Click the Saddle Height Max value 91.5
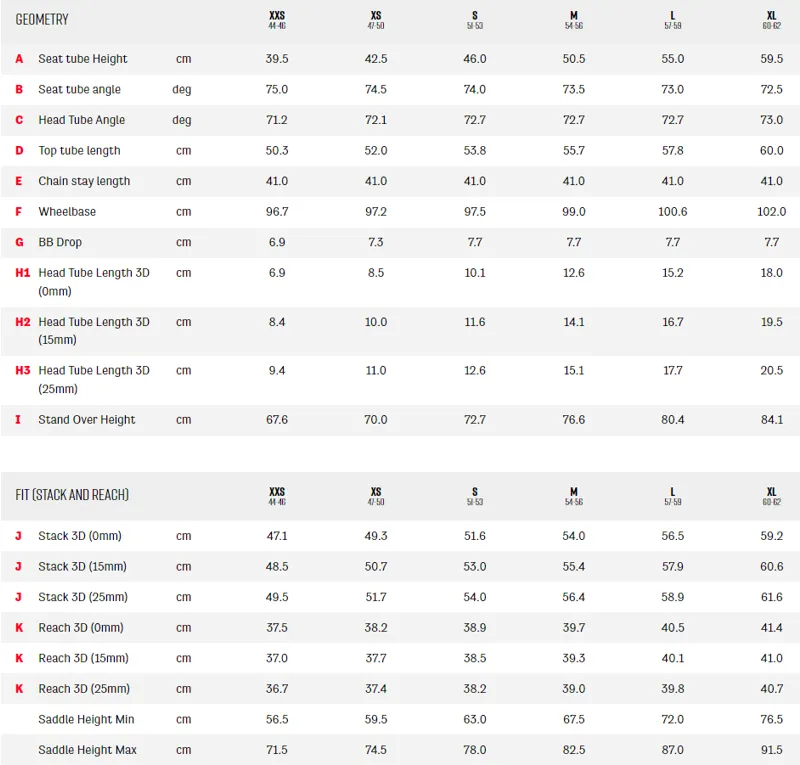The height and width of the screenshot is (765, 800). tap(771, 750)
